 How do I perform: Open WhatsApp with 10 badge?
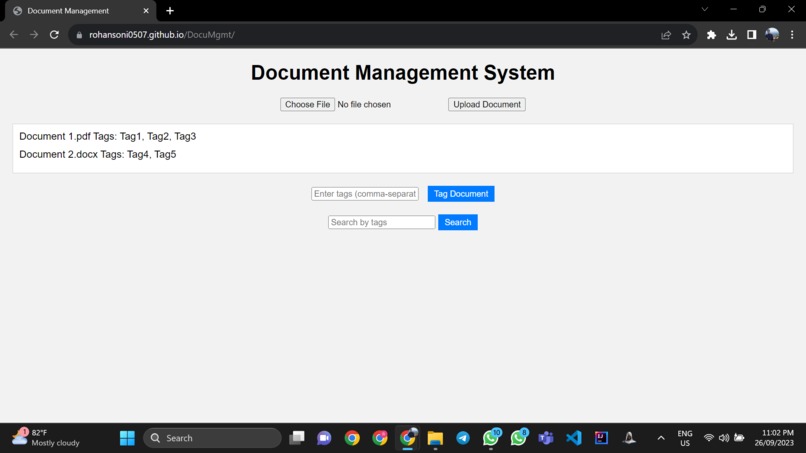[491, 438]
